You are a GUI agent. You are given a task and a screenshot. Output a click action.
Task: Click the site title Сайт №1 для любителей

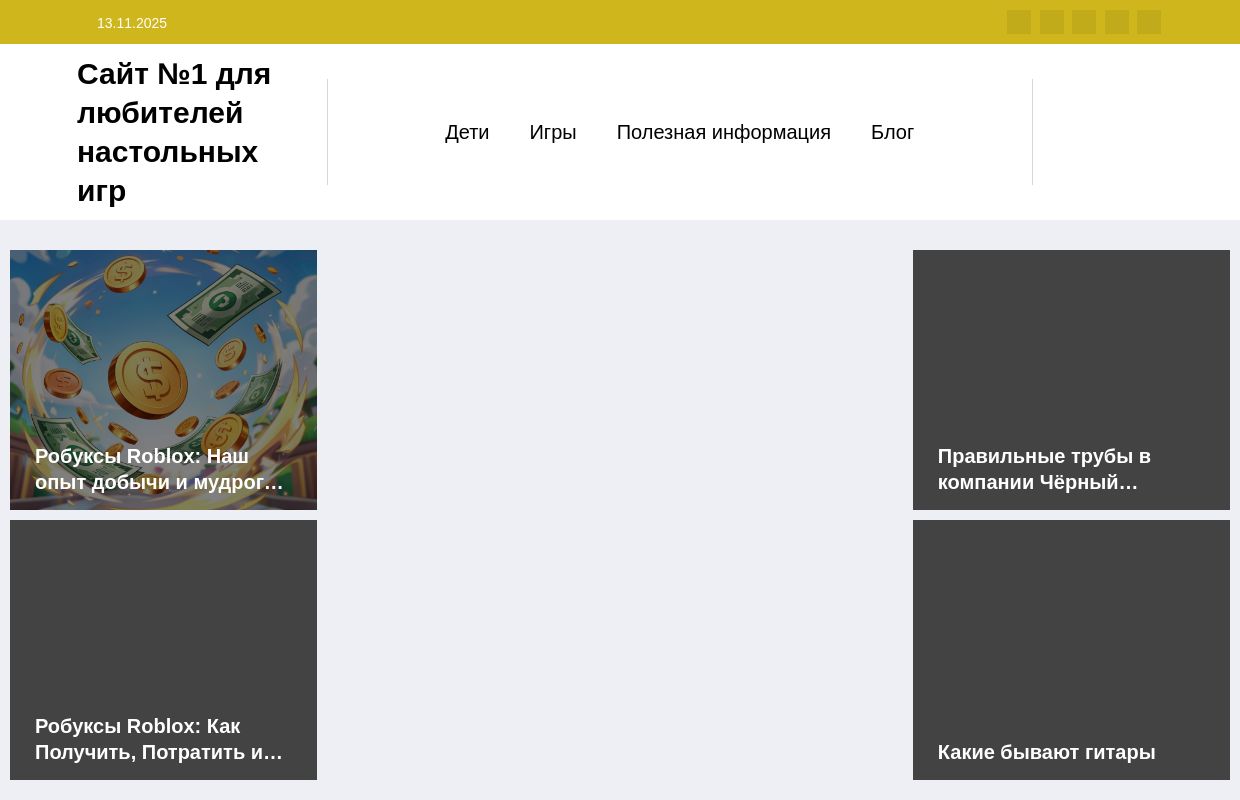(174, 132)
